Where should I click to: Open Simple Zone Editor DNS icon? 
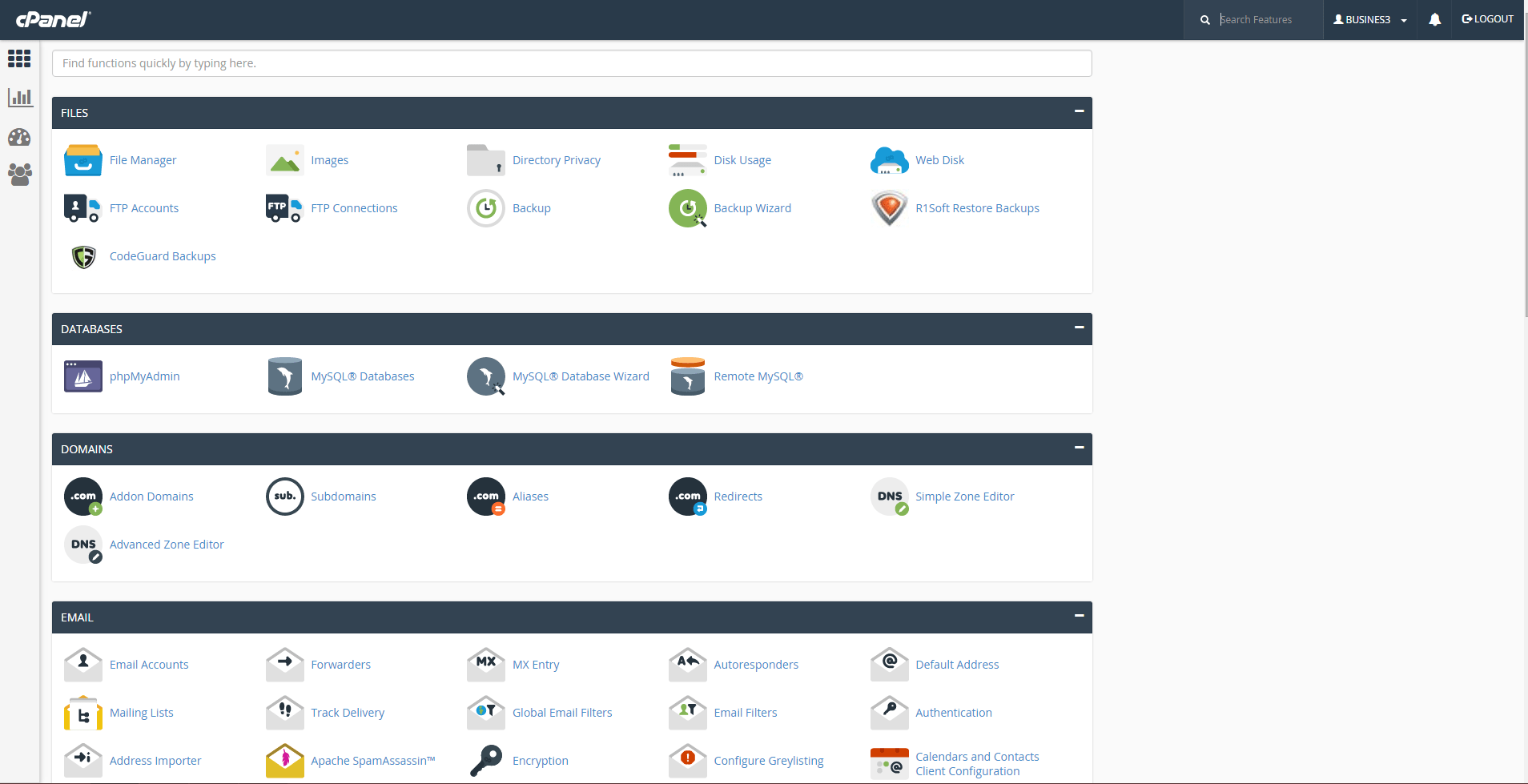[890, 497]
